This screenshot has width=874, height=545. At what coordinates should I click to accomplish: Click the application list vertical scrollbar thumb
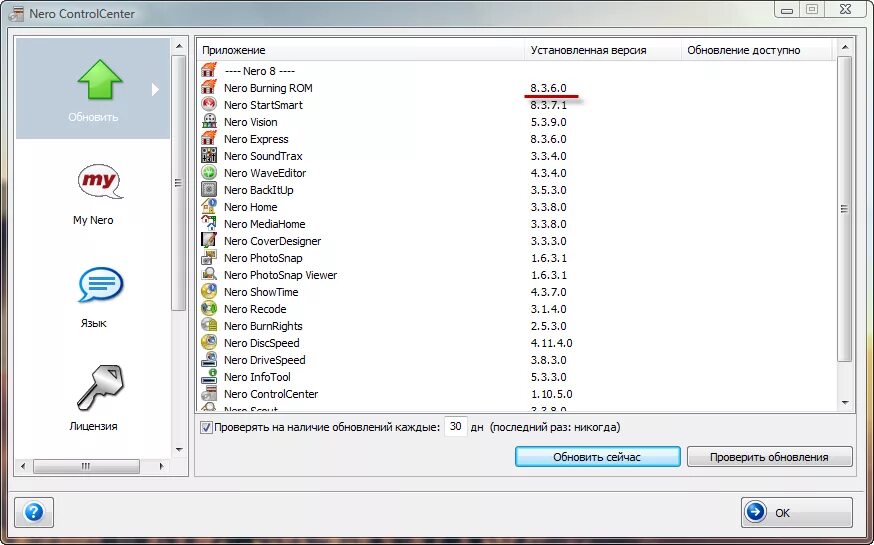coord(845,209)
